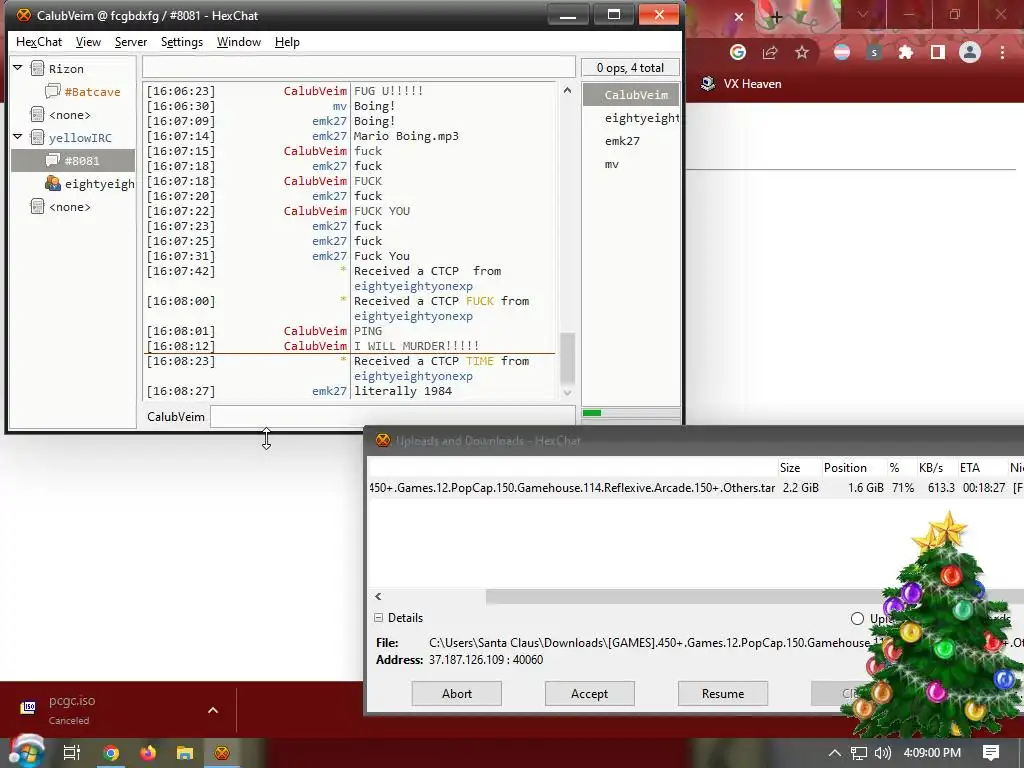This screenshot has height=768, width=1024.
Task: Close the Chrome browser tab
Action: [x=739, y=17]
